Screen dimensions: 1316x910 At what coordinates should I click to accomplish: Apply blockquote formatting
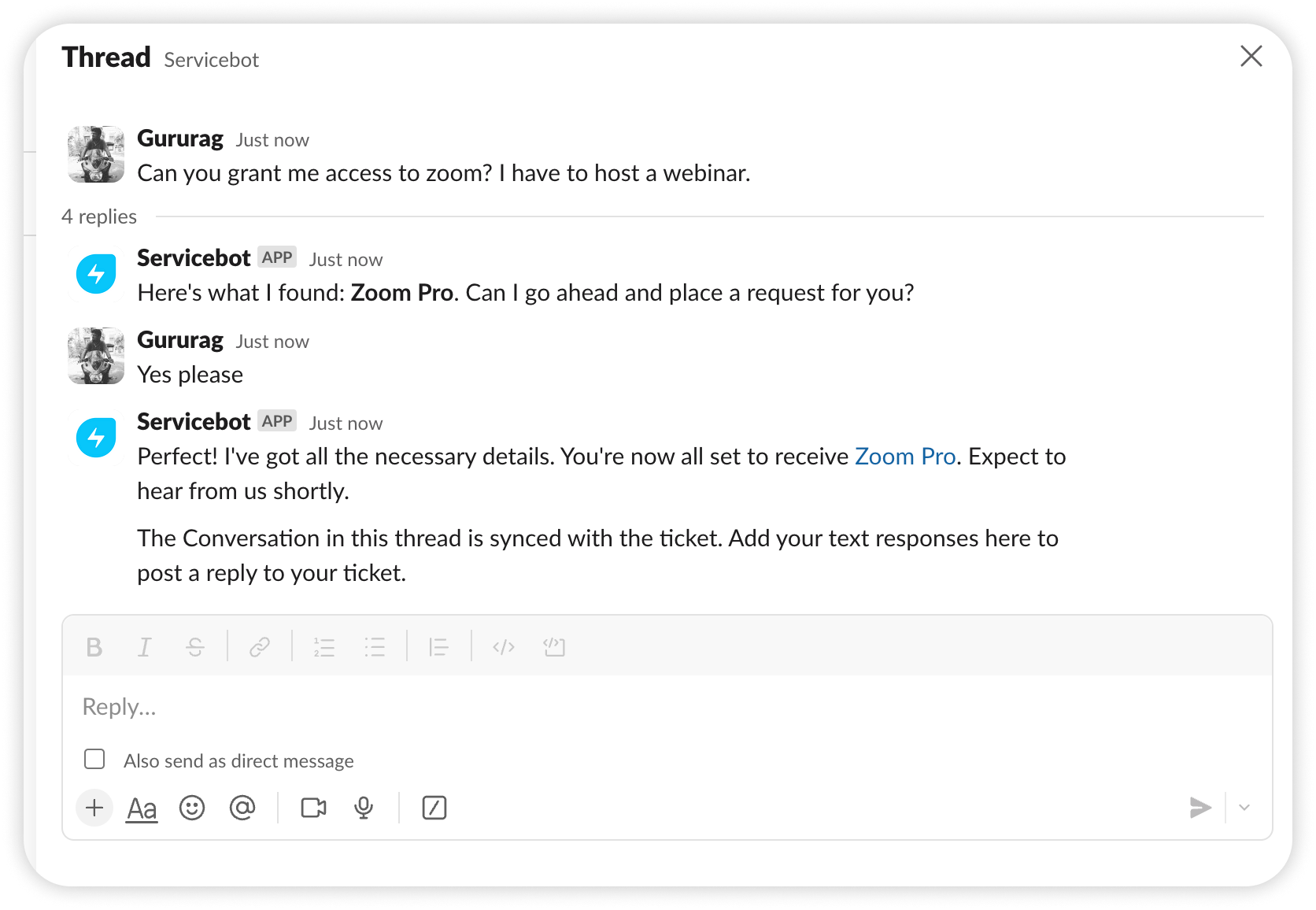pyautogui.click(x=439, y=647)
